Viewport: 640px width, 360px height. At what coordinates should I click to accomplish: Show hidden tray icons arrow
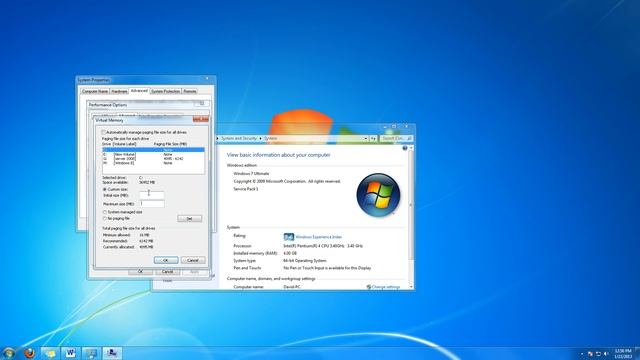point(582,354)
